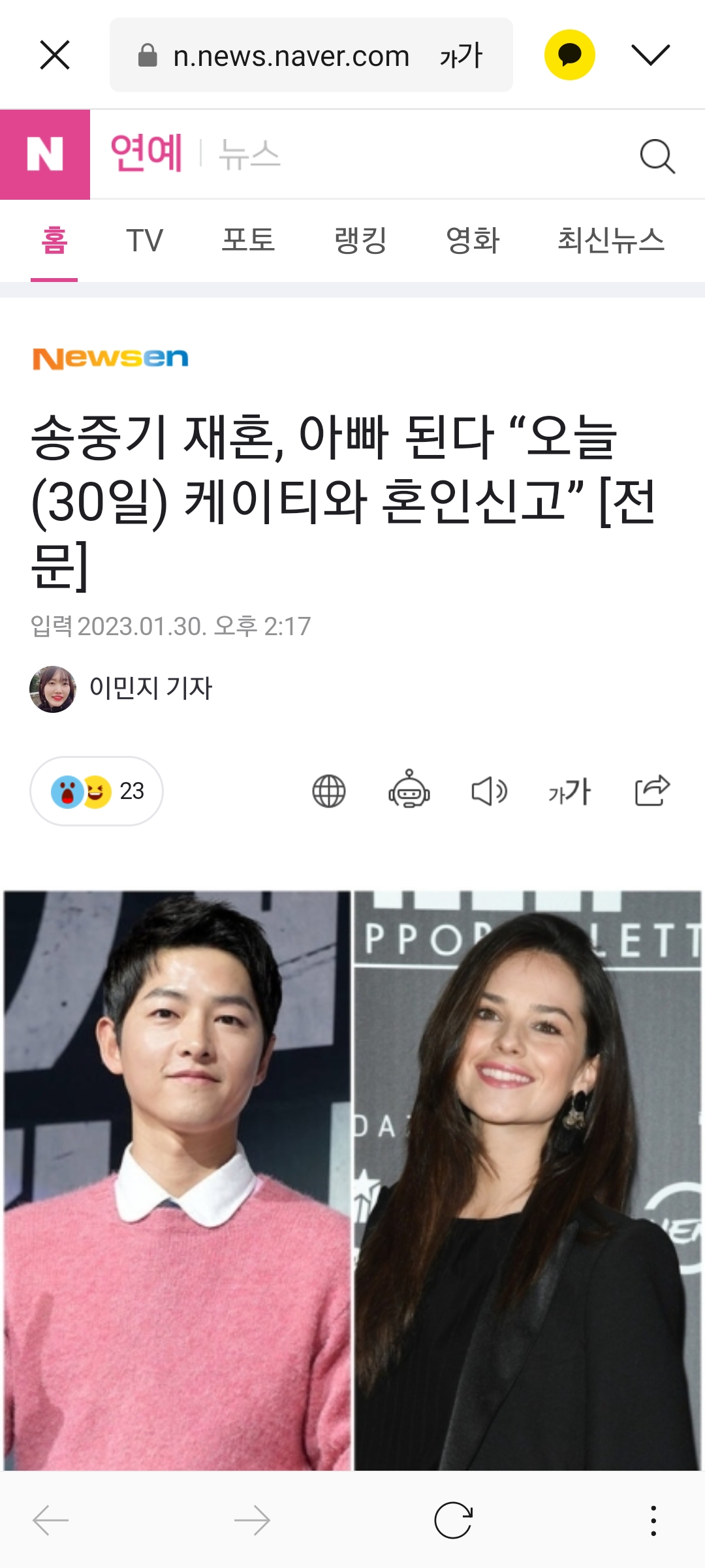Image resolution: width=705 pixels, height=1568 pixels.
Task: Select the TV tab
Action: tap(145, 240)
